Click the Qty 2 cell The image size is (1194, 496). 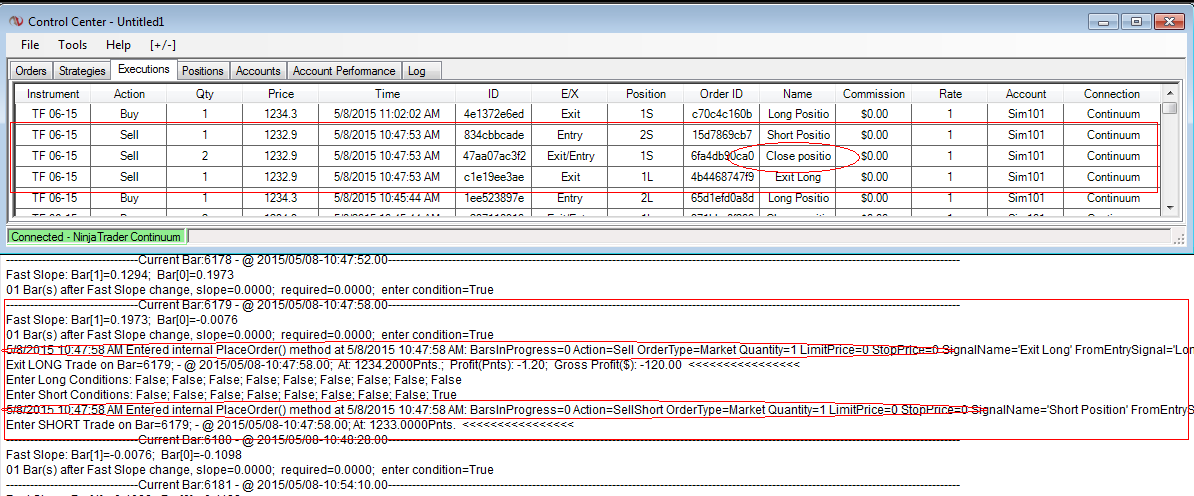tap(205, 156)
